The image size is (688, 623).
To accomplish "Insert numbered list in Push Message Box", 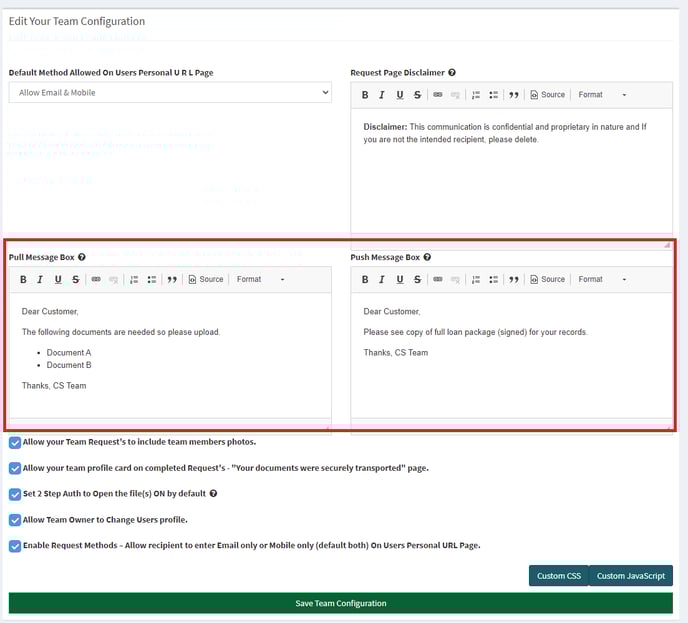I will (475, 280).
